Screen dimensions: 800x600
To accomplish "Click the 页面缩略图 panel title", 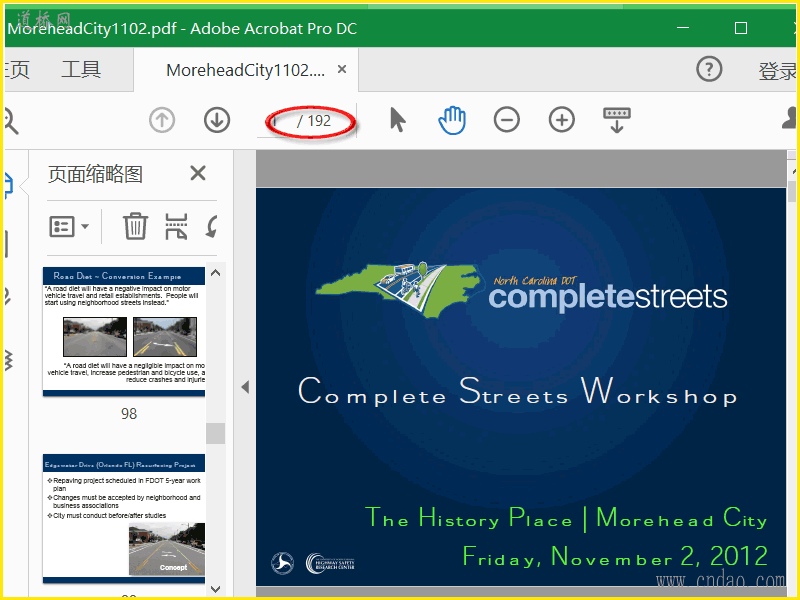I will point(95,174).
